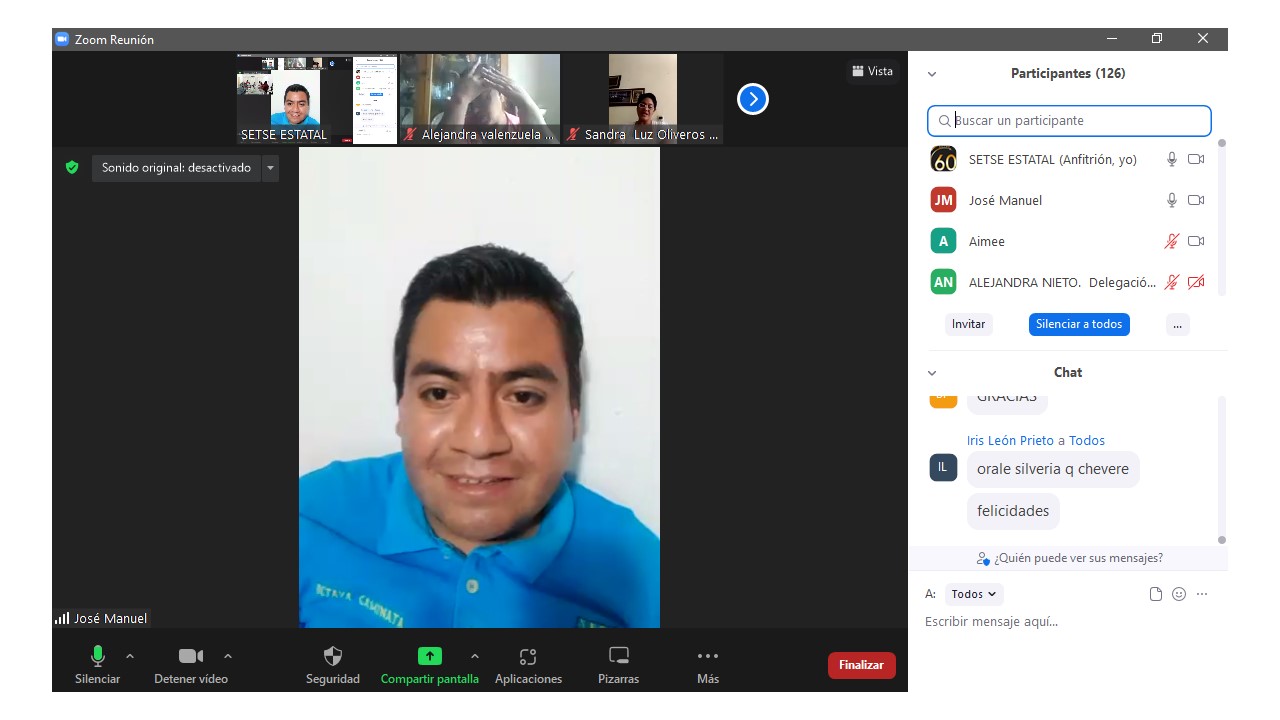1280x720 pixels.
Task: Mute microphone with Silenciar button
Action: [x=98, y=657]
